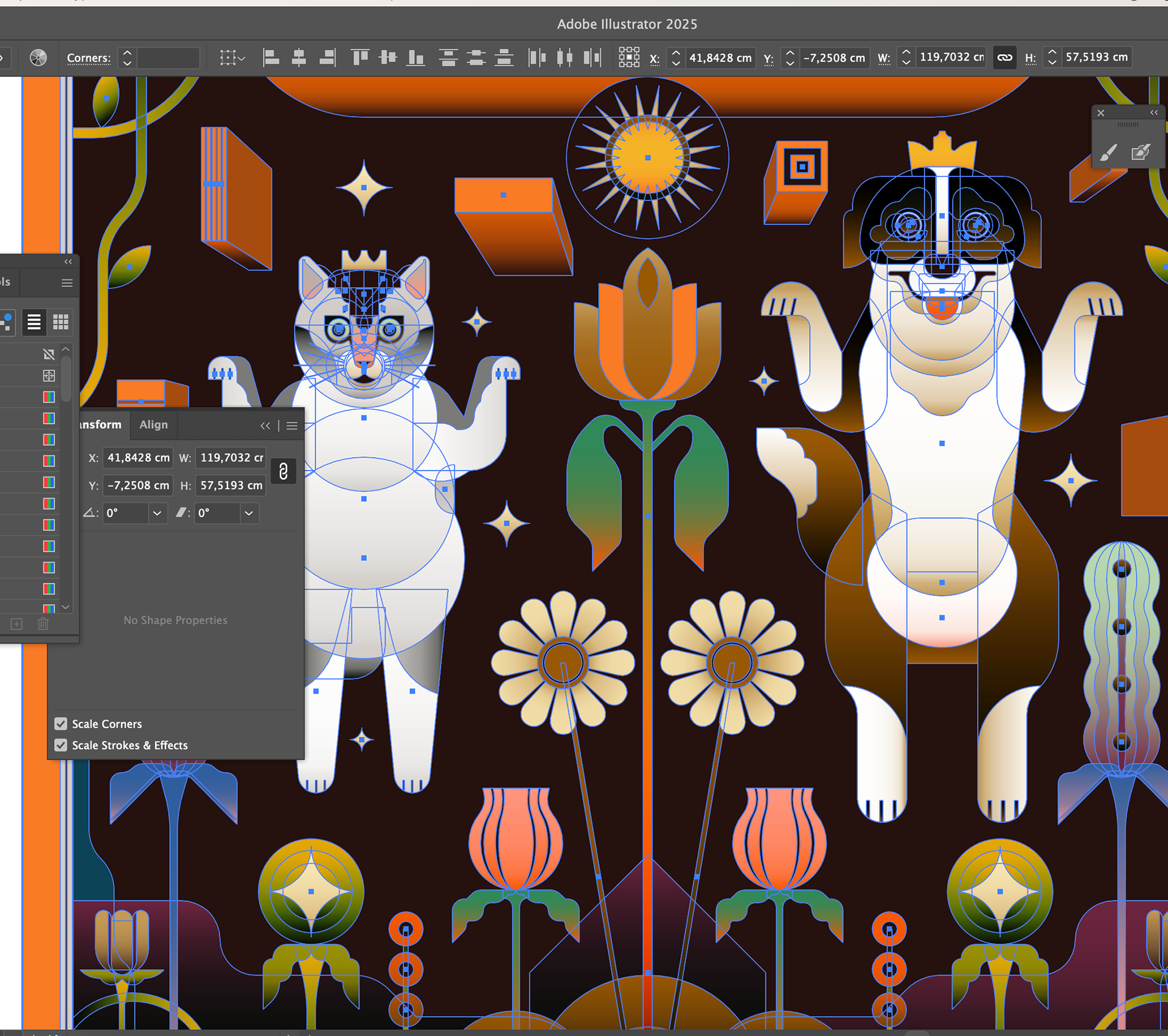The image size is (1168, 1036).
Task: Click vertical align top icon
Action: coord(360,58)
